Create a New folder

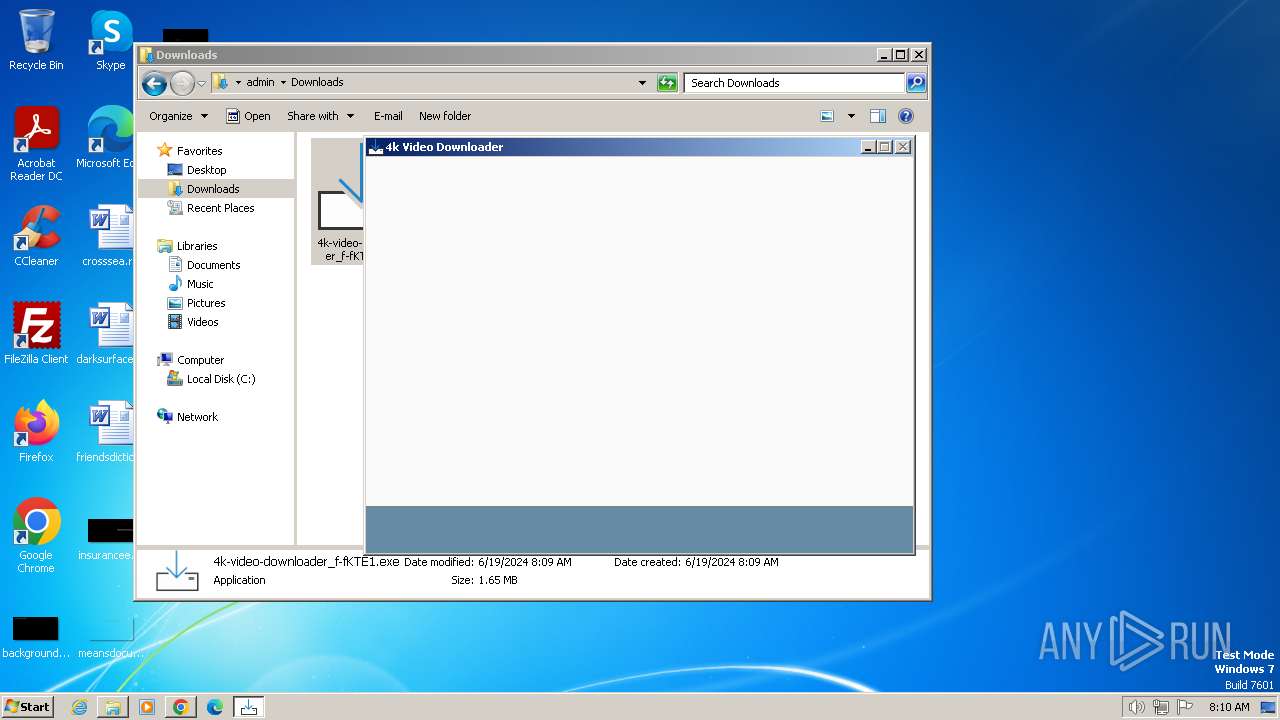tap(445, 116)
